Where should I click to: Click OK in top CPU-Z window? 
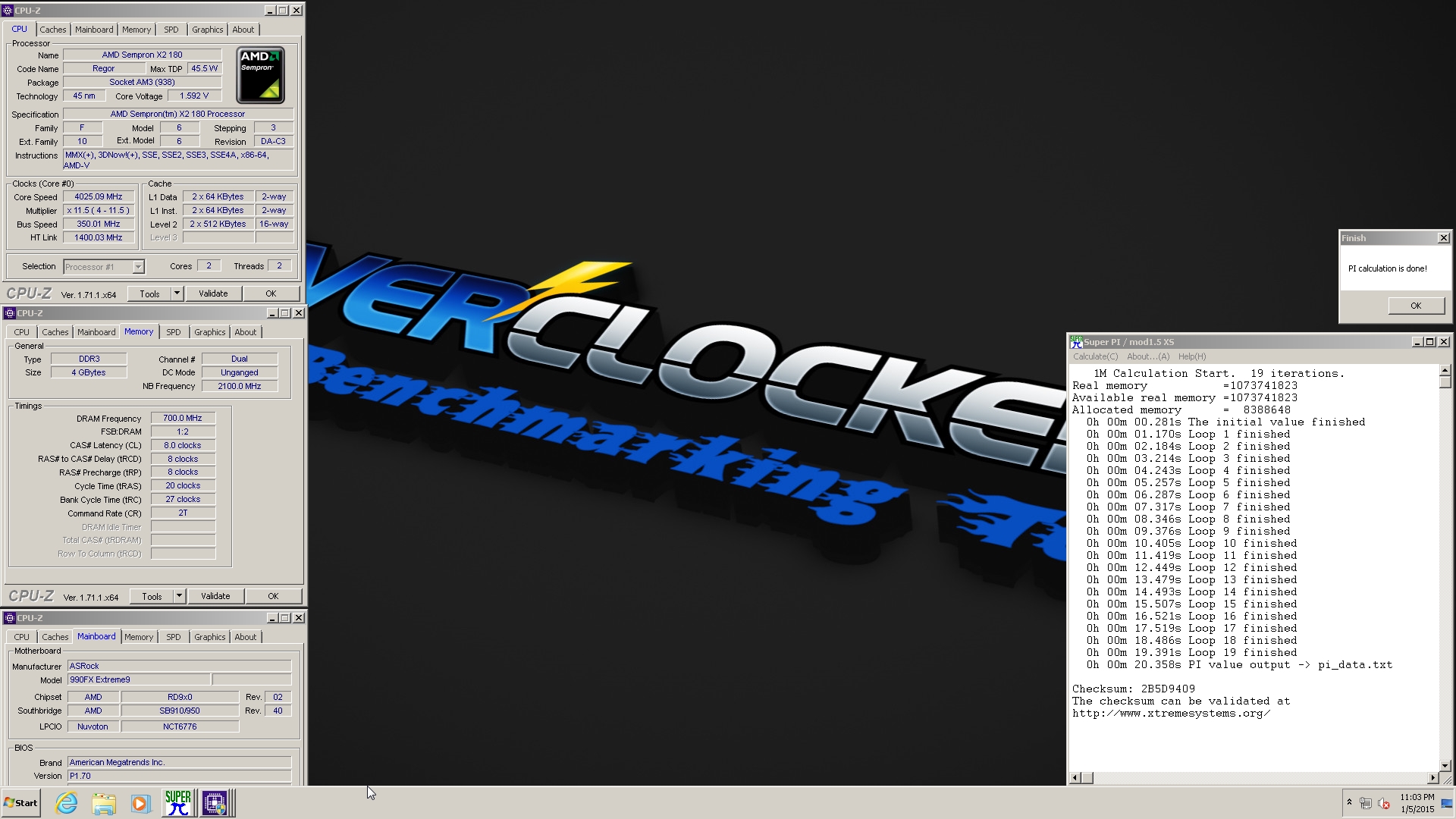click(x=271, y=294)
